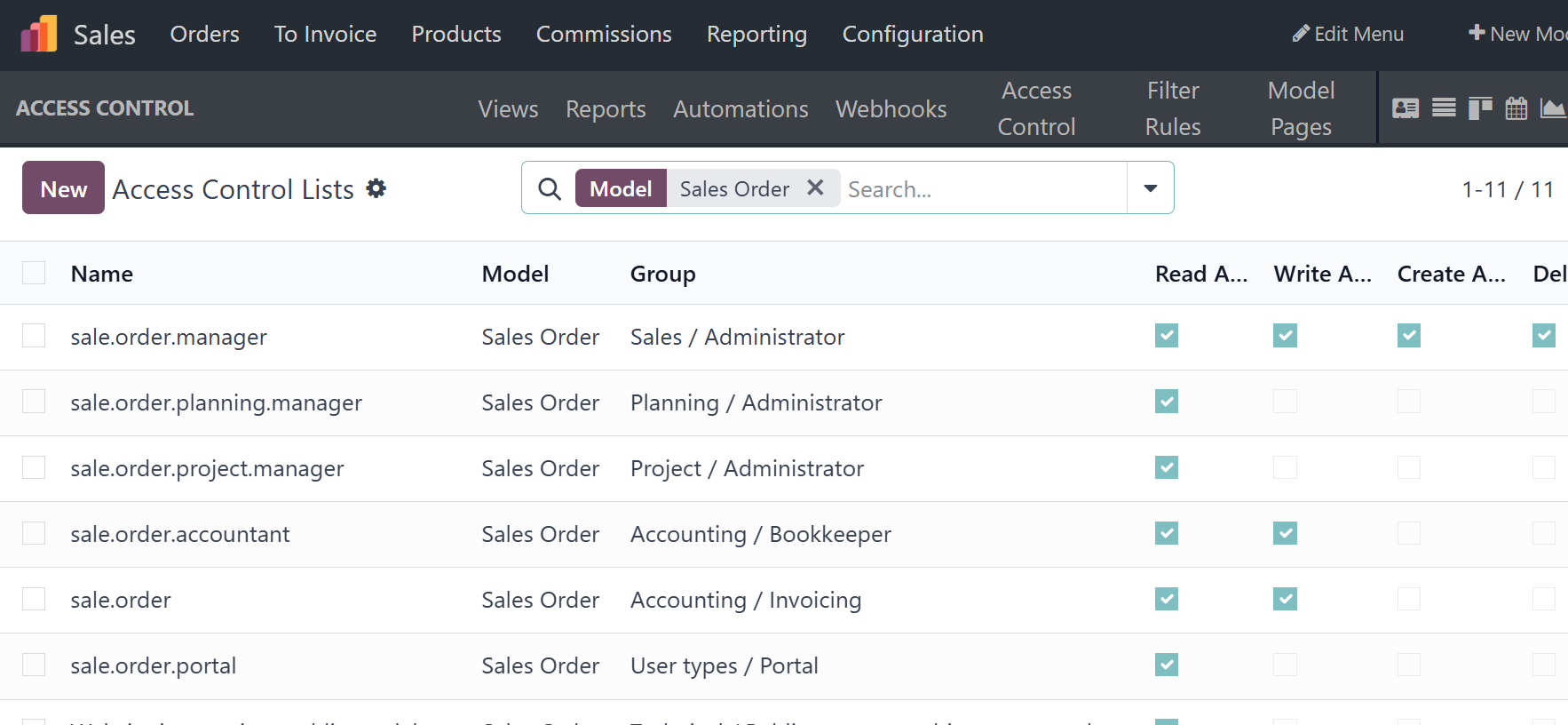Toggle Write Access for sale.order.accountant
Screen dimensions: 1568x725
coord(1285,533)
